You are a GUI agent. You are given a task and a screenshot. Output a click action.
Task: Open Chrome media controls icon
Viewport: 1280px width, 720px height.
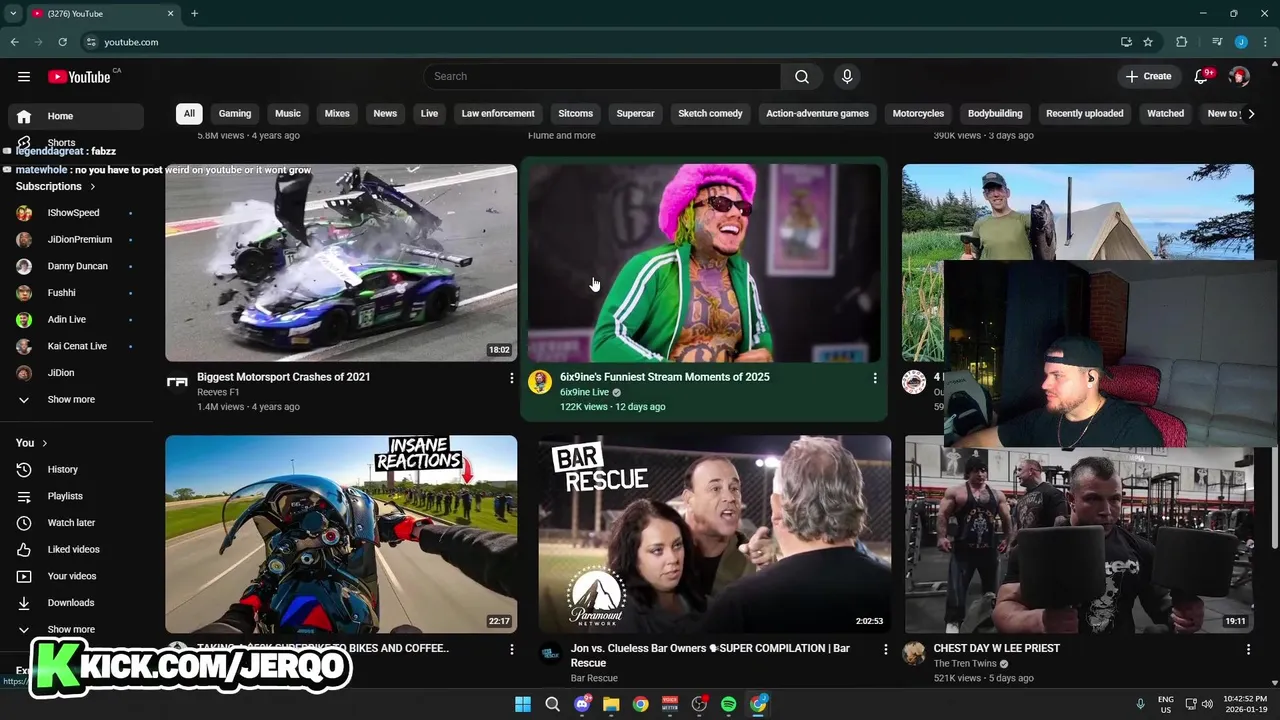click(1217, 42)
